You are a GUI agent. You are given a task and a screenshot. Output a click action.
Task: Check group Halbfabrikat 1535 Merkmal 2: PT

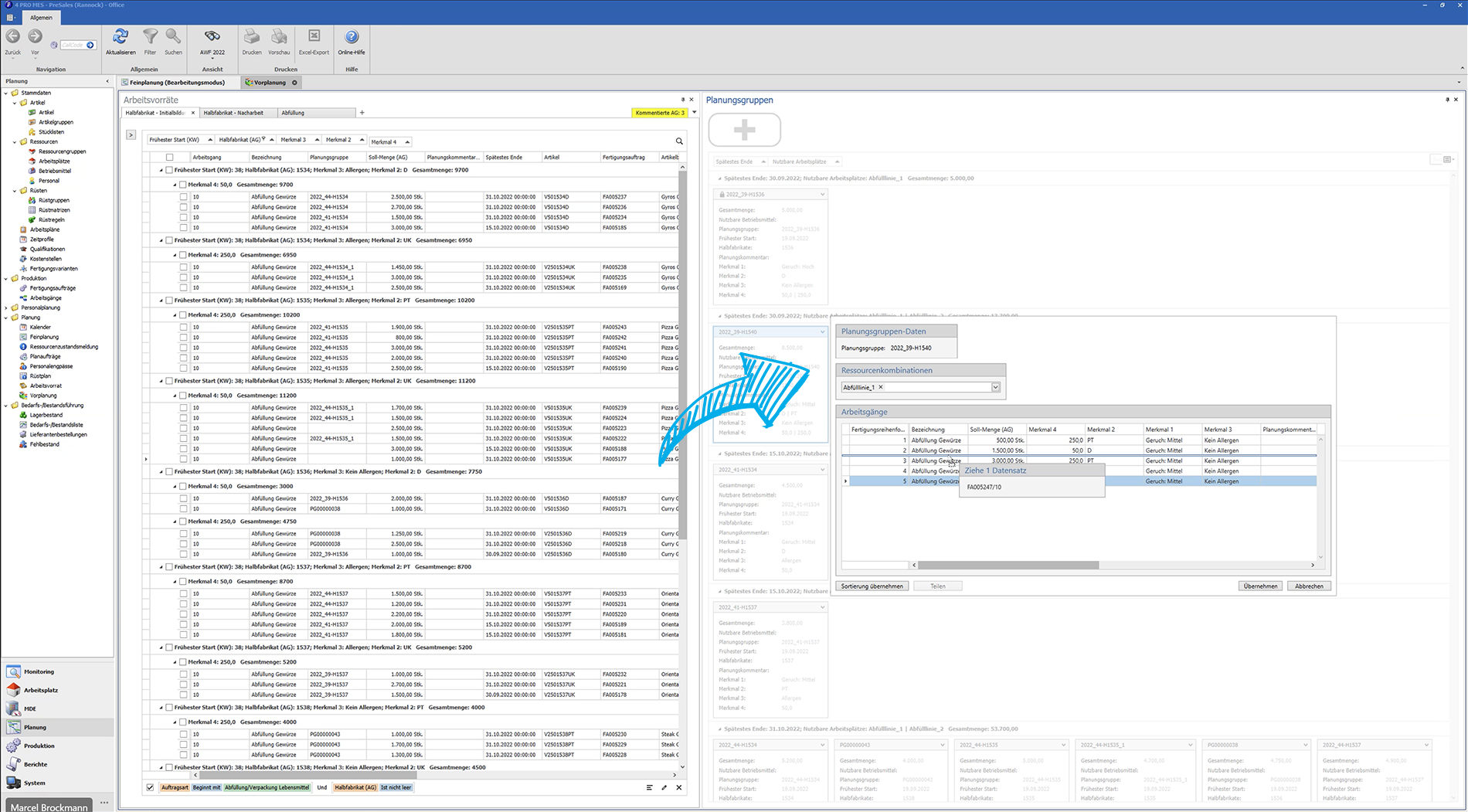coord(169,301)
